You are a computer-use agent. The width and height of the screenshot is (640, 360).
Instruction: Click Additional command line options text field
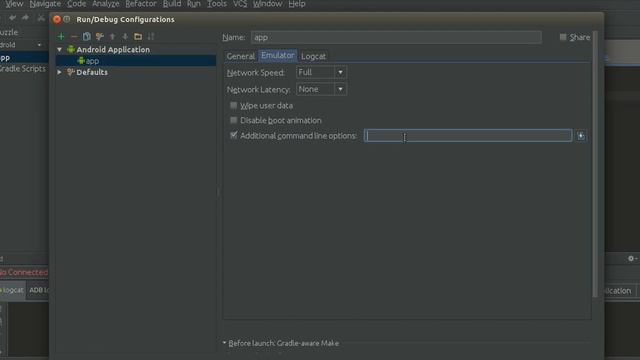(468, 136)
